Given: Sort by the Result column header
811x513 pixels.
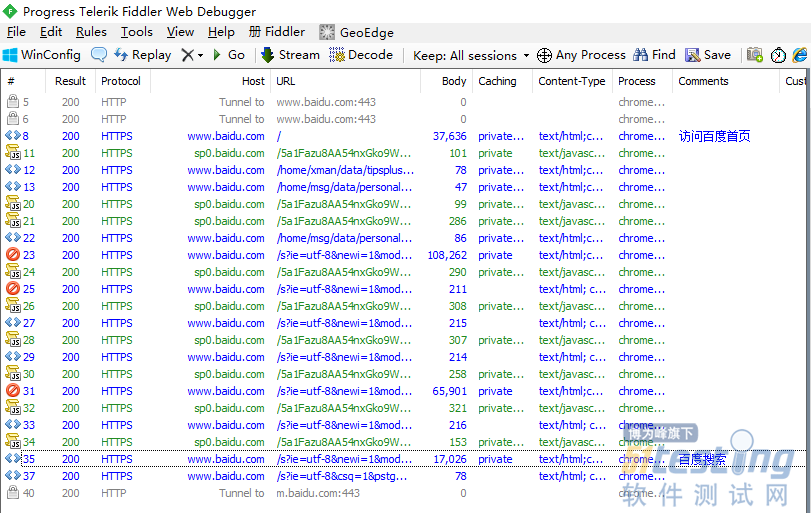Looking at the screenshot, I should click(x=70, y=81).
